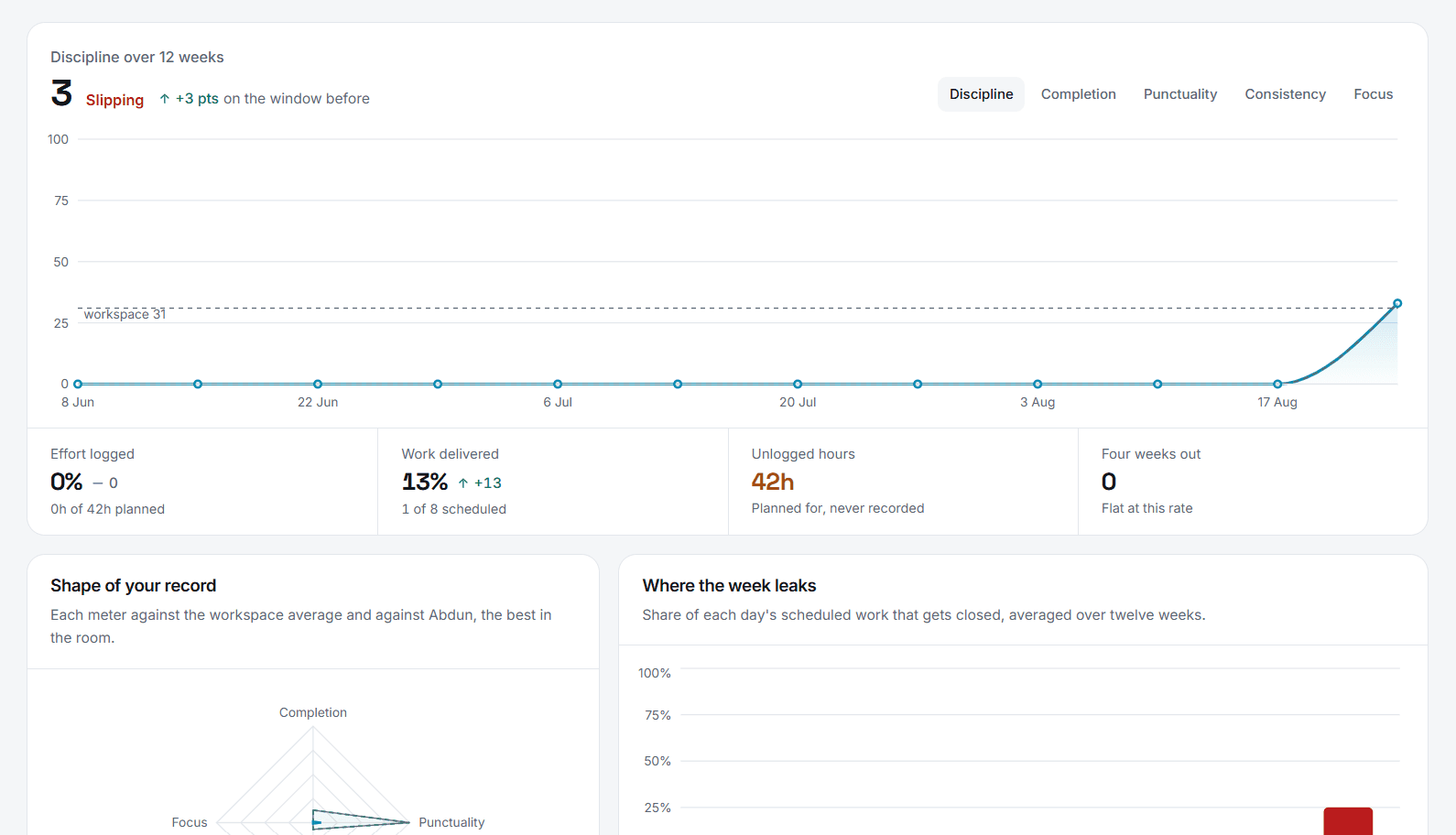Click the "Slipping" status label
The height and width of the screenshot is (835, 1456).
tap(114, 100)
